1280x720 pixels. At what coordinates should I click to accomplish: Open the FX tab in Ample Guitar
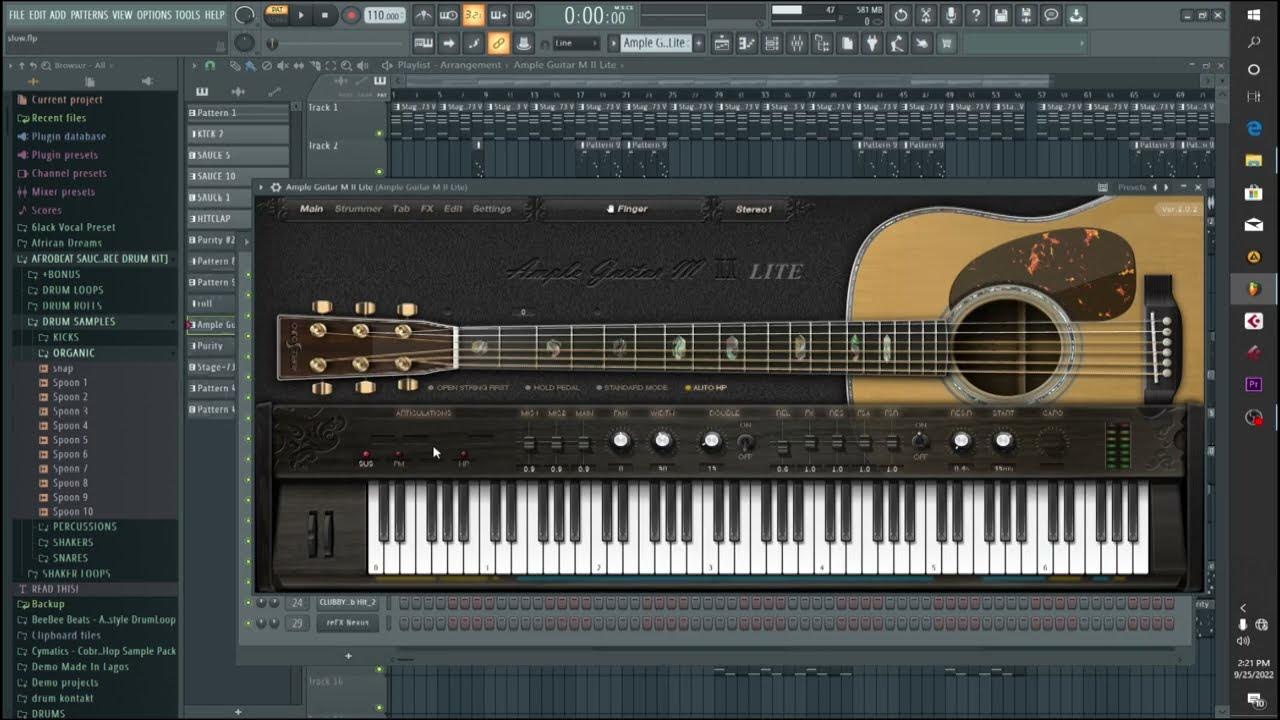click(427, 209)
